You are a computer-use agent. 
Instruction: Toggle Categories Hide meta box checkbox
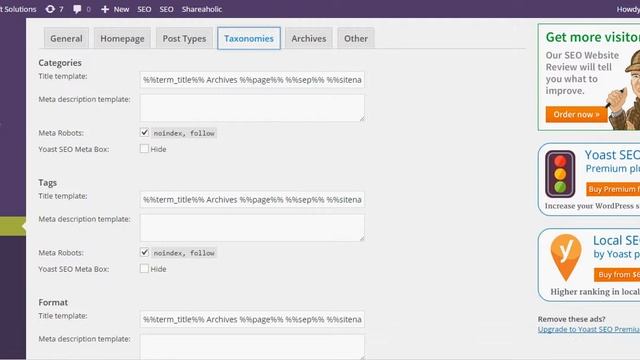click(x=144, y=149)
